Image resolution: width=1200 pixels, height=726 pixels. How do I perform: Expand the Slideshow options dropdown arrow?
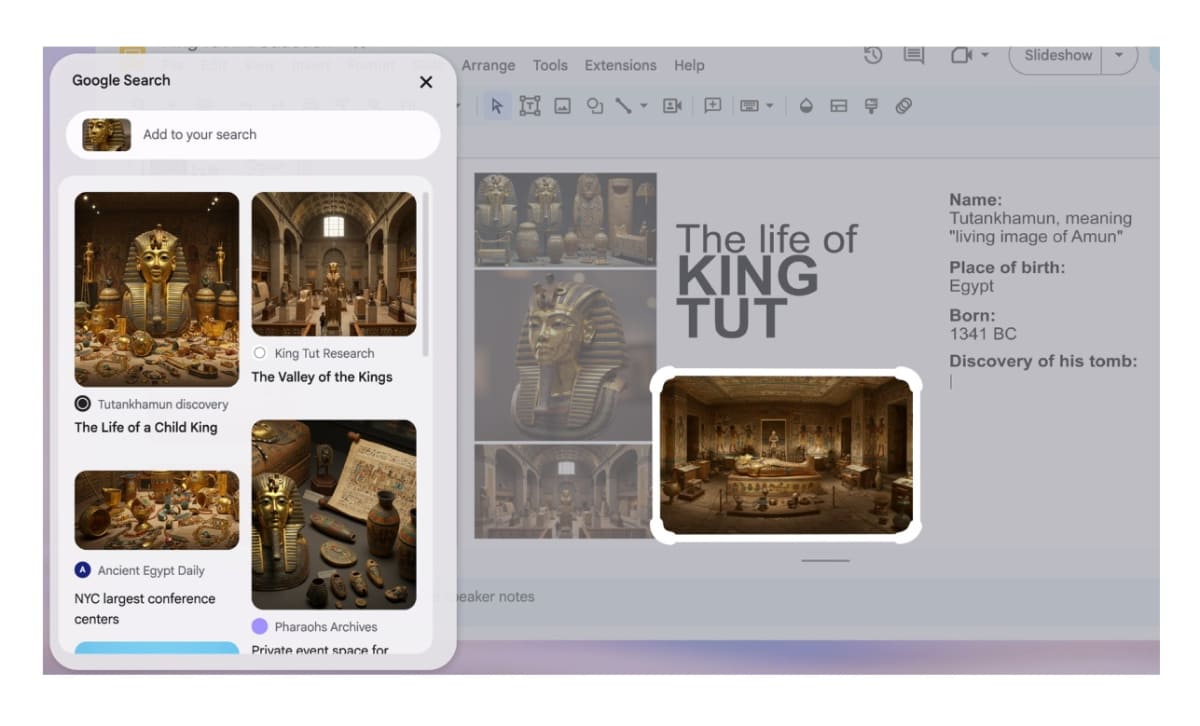click(x=1119, y=56)
